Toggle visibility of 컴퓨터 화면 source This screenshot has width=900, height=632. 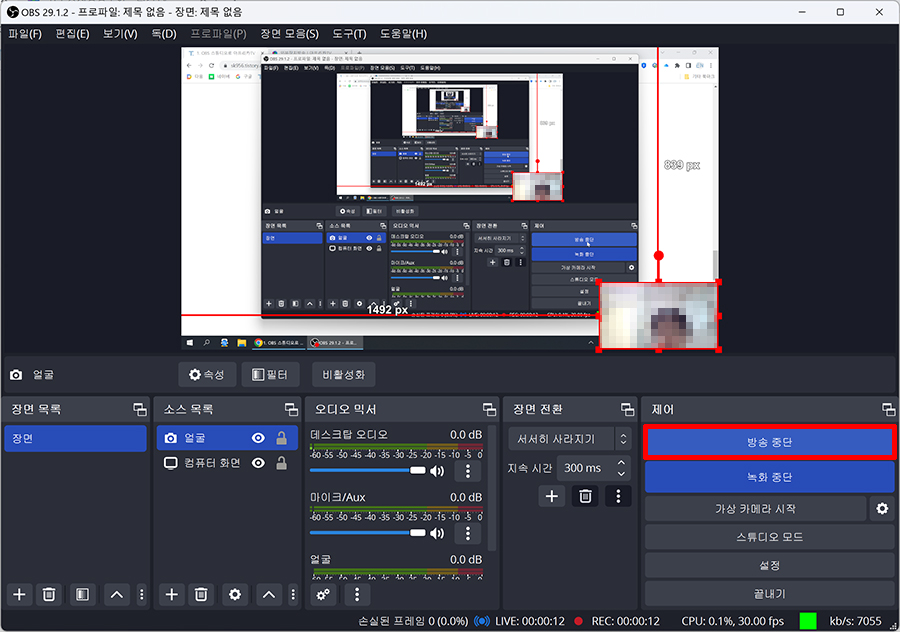(258, 463)
